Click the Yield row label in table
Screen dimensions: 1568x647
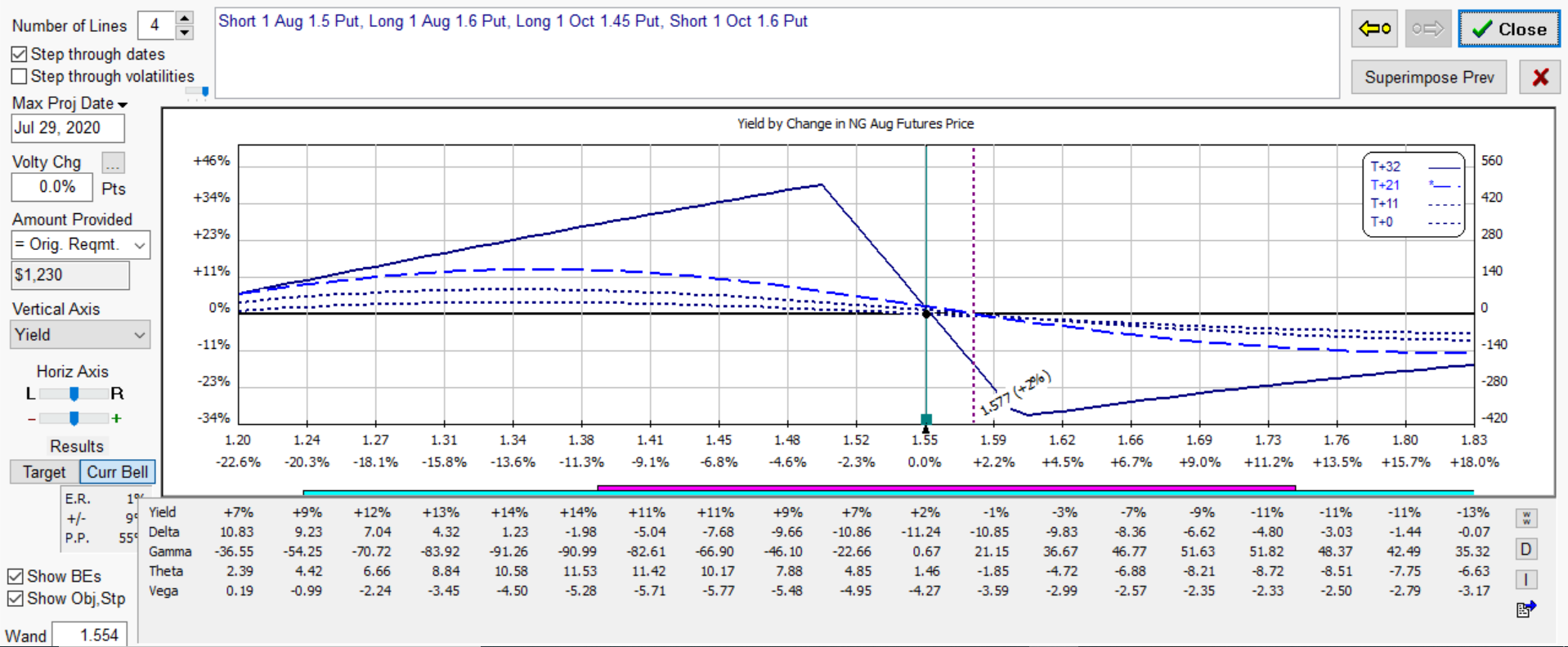coord(162,512)
